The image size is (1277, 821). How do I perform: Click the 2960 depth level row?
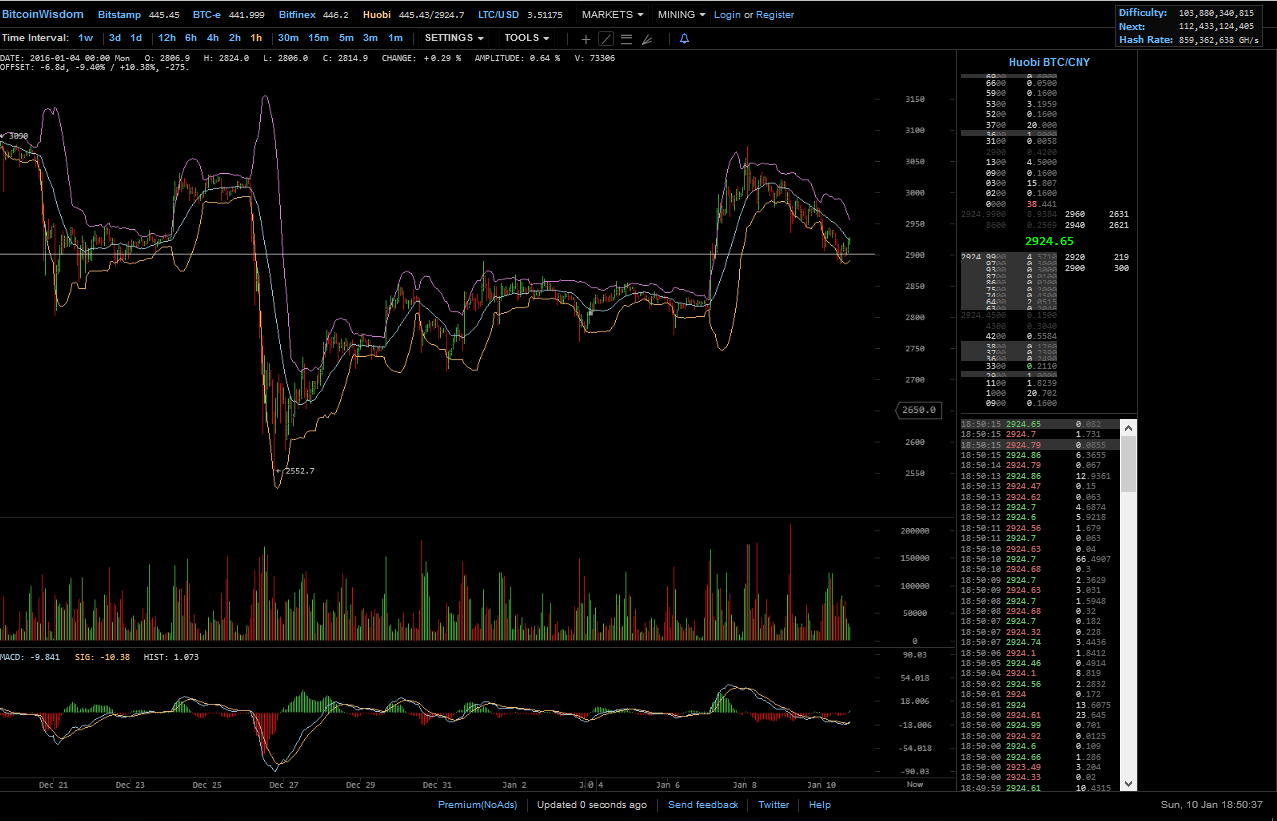pos(1097,214)
